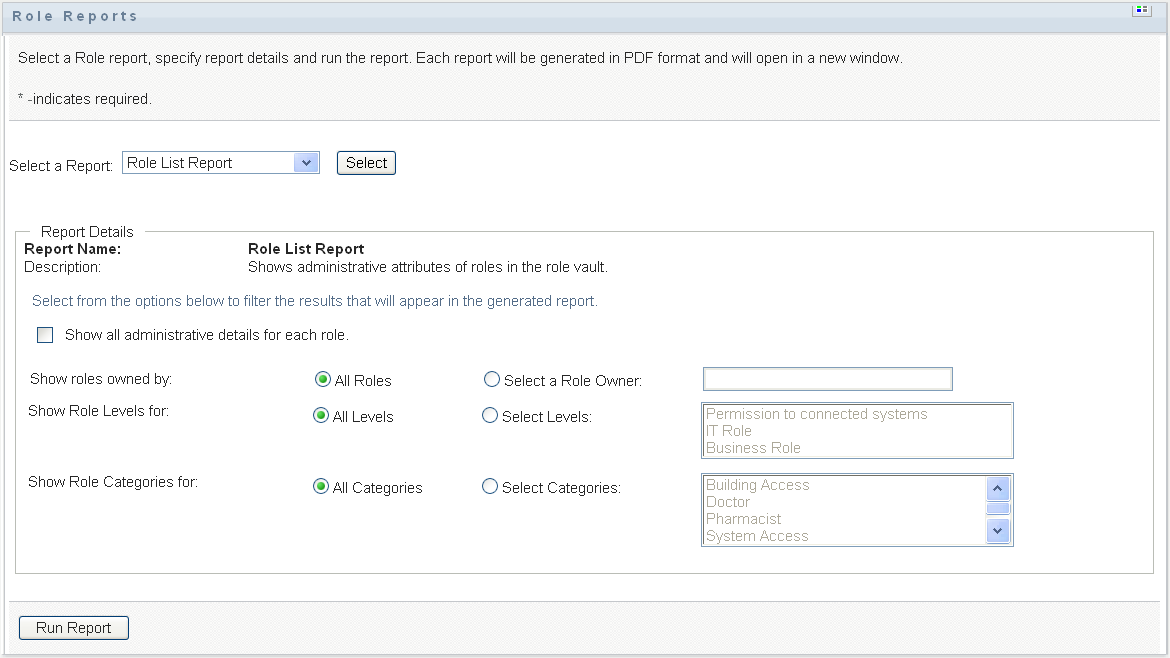Pick the Select Categories radio button
1170x658 pixels.
click(490, 487)
